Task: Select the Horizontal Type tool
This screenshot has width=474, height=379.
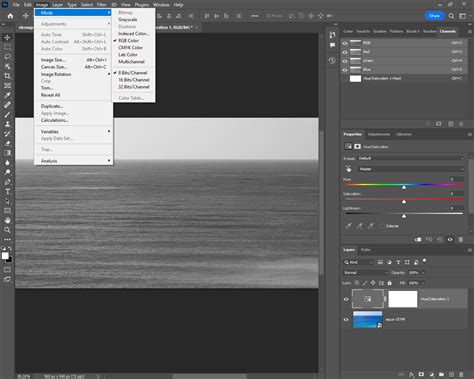Action: [7, 192]
